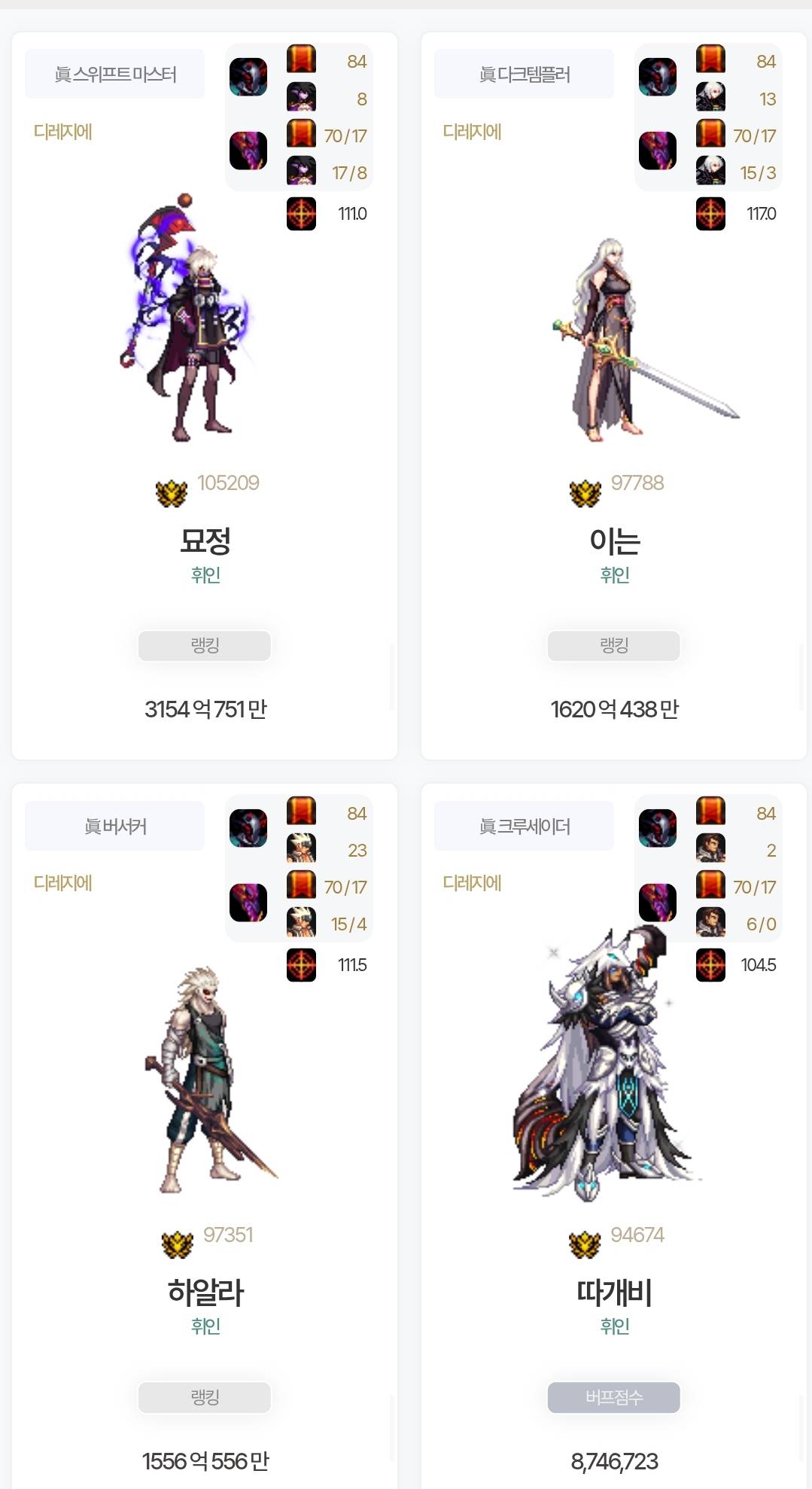The height and width of the screenshot is (1489, 812).
Task: Click the red crosshair icon on 묘정 card
Action: [x=301, y=214]
